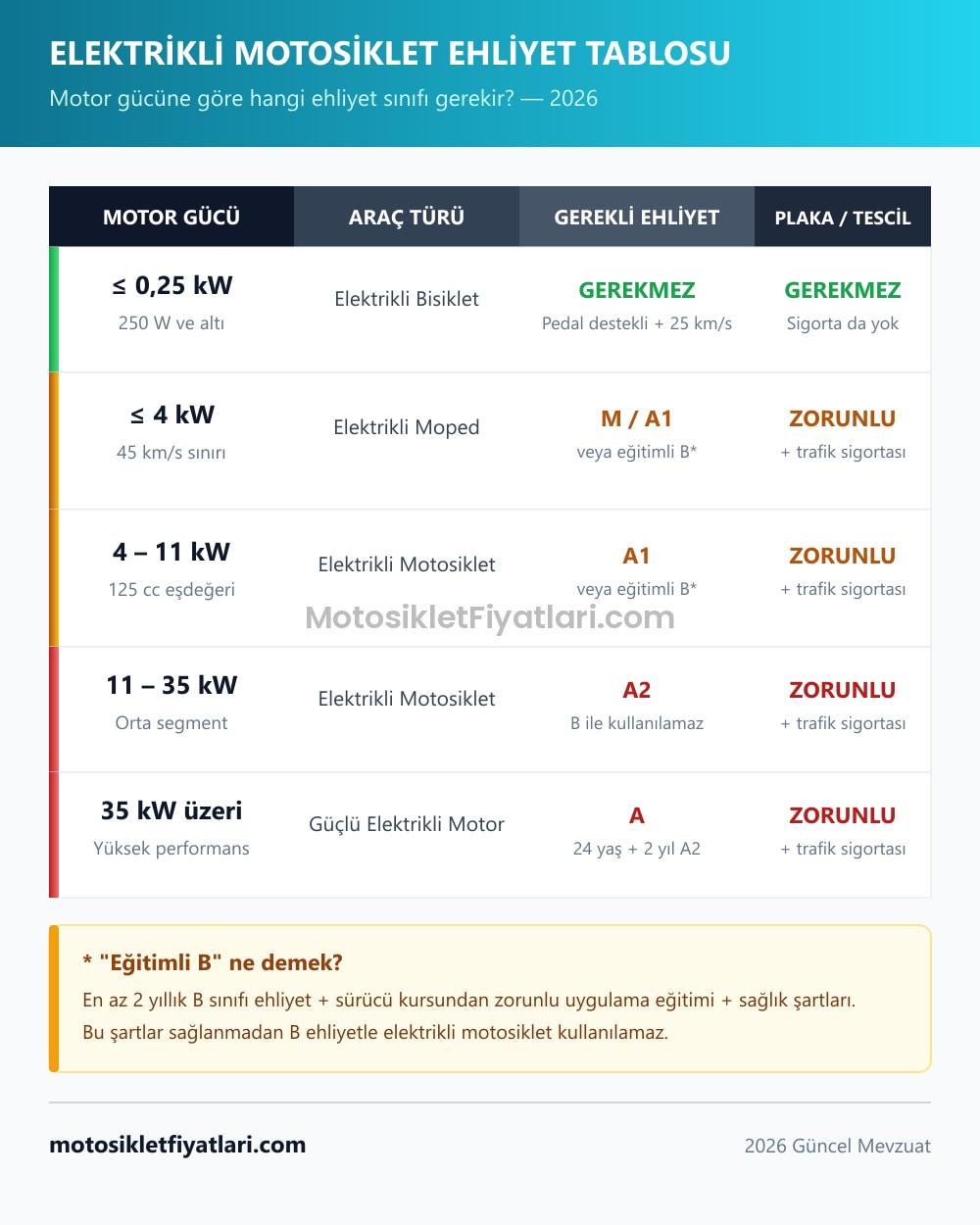Select the PLAKA / TESCİL header

click(843, 217)
